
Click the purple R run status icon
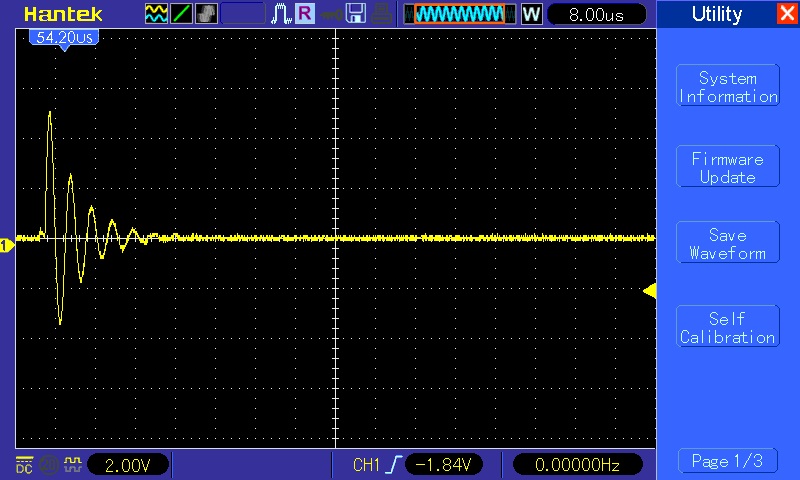tap(304, 14)
